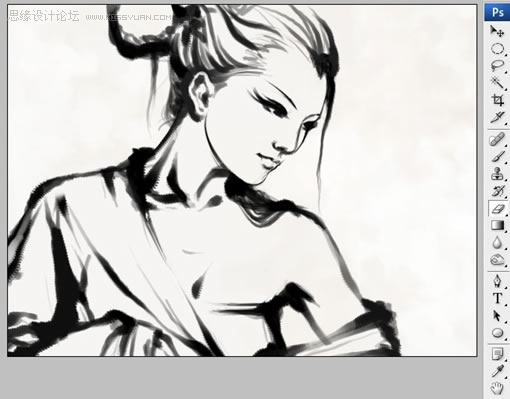Viewport: 510px width, 399px height.
Task: Select the Ellipse shape tool
Action: (497, 333)
